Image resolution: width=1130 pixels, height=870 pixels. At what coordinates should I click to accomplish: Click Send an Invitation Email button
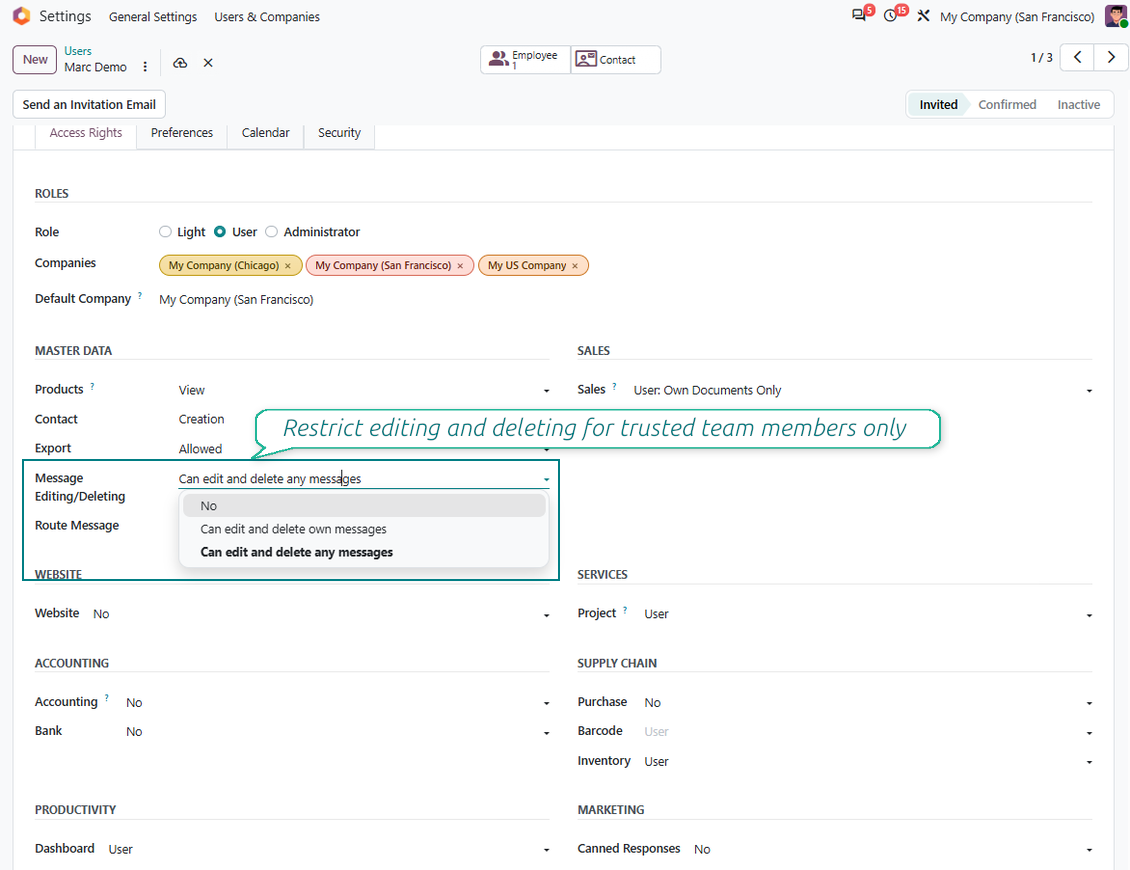(89, 105)
